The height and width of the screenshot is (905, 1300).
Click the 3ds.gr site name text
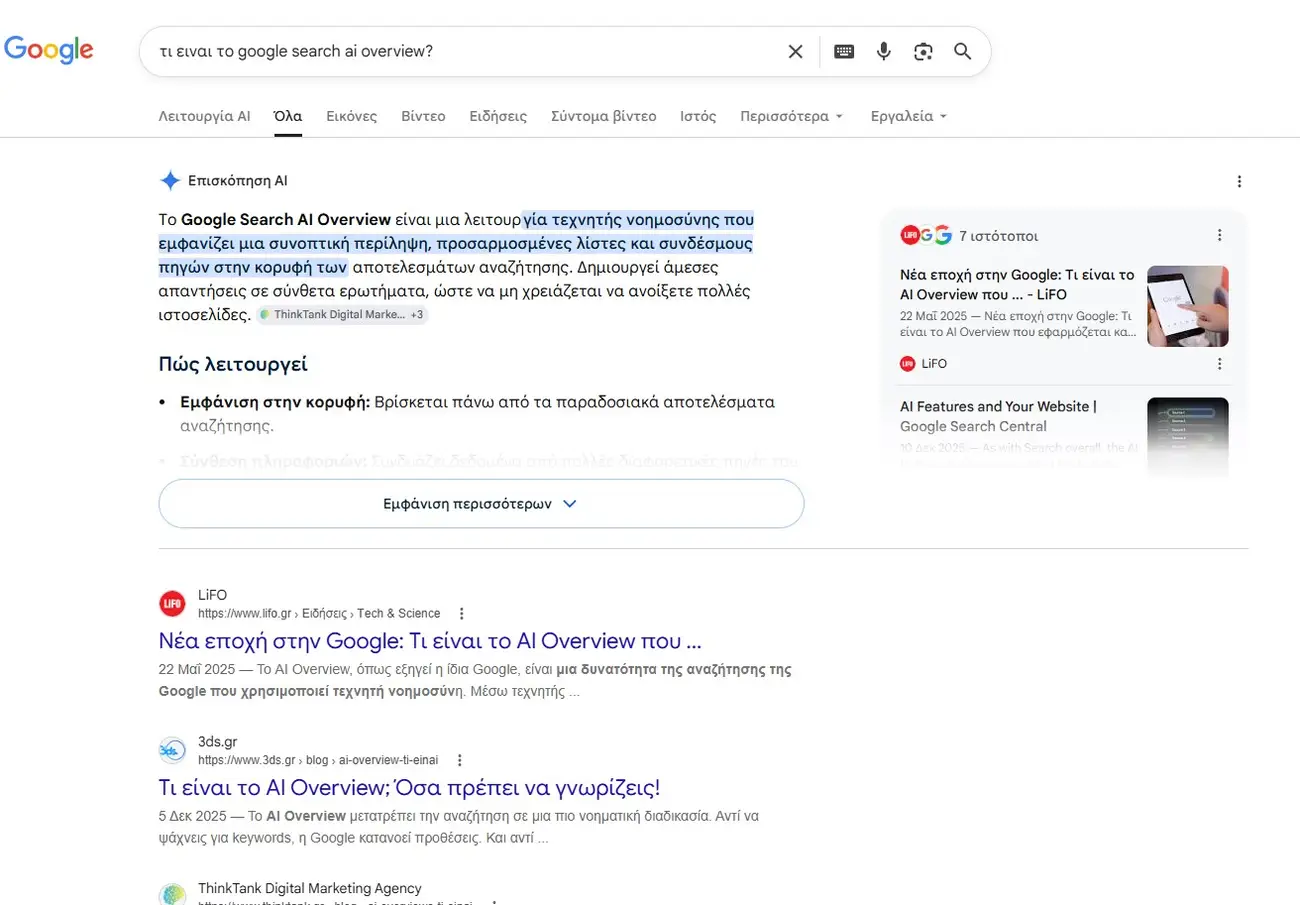[218, 742]
